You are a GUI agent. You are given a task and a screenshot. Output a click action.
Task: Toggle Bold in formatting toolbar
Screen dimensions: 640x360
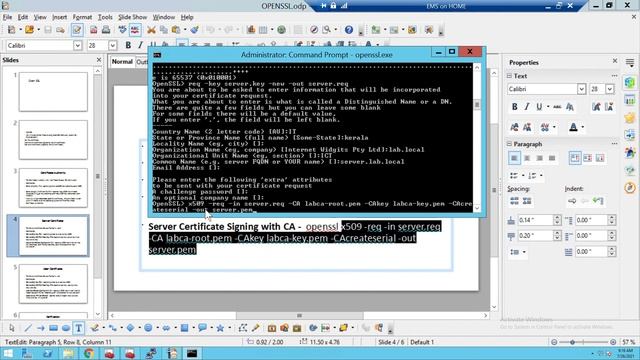coord(128,45)
